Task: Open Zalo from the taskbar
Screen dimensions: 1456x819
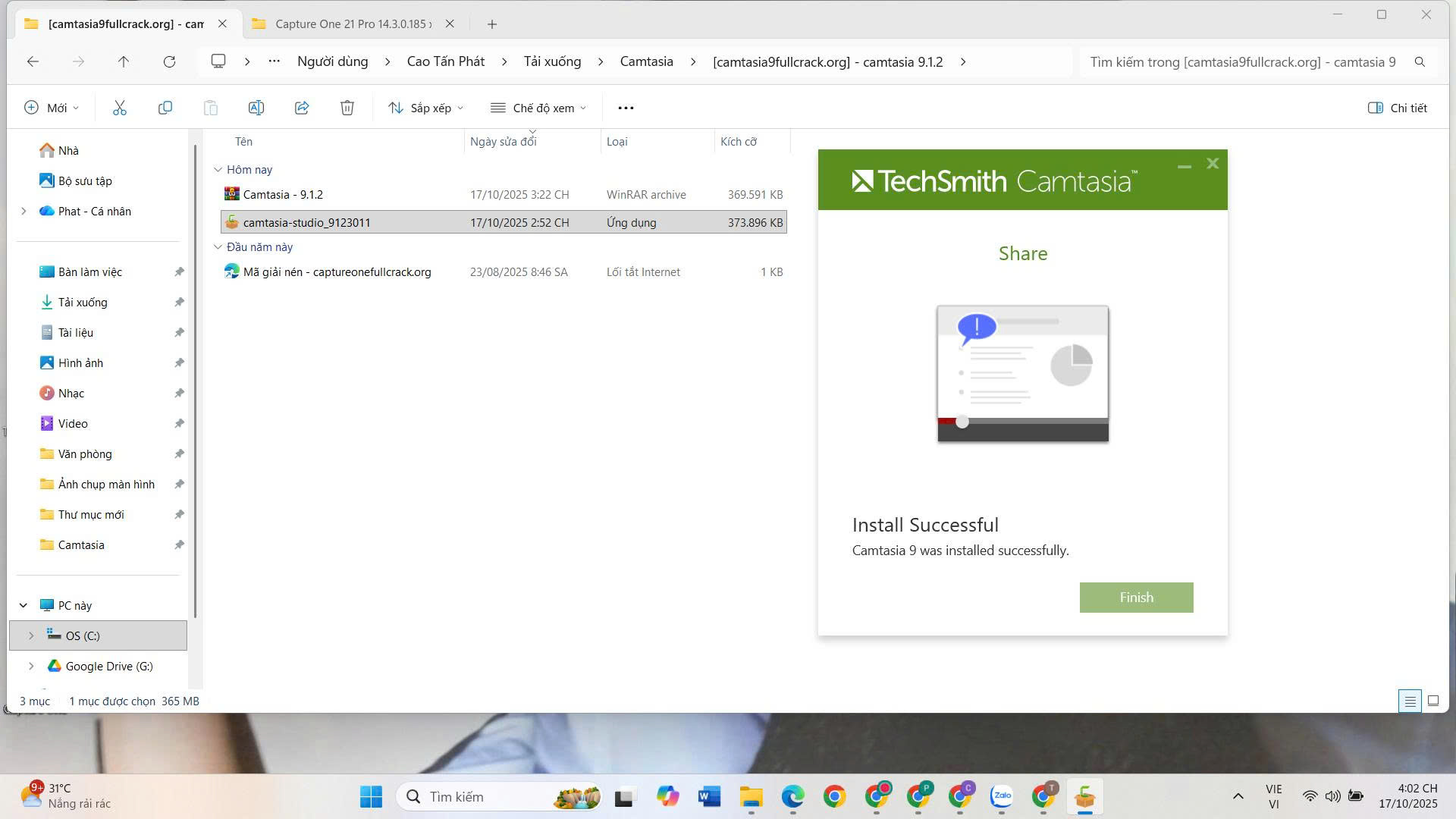Action: [1002, 796]
